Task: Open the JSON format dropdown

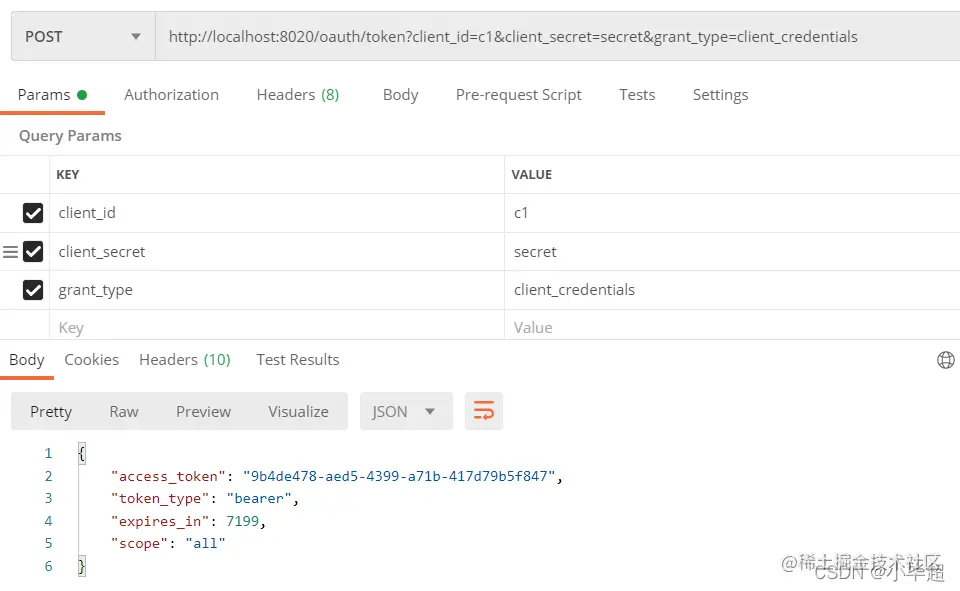Action: (406, 411)
